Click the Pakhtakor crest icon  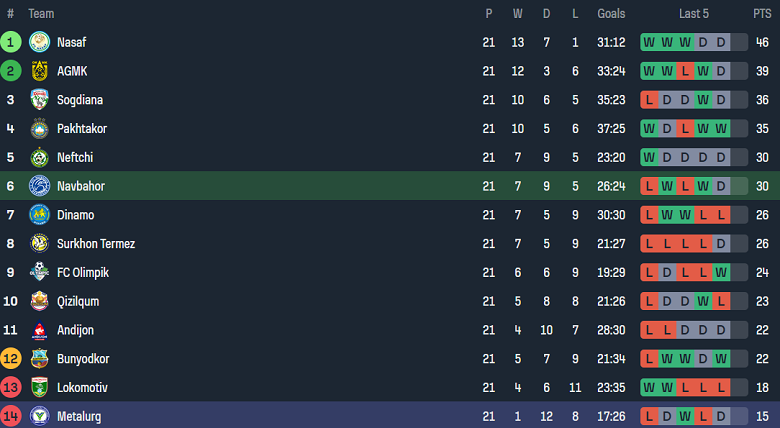39,128
